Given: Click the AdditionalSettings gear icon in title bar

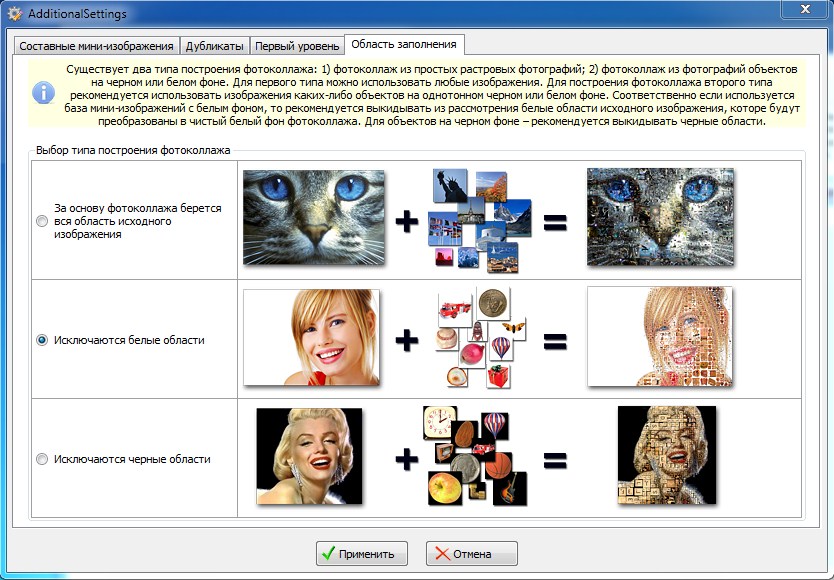Looking at the screenshot, I should (x=15, y=13).
